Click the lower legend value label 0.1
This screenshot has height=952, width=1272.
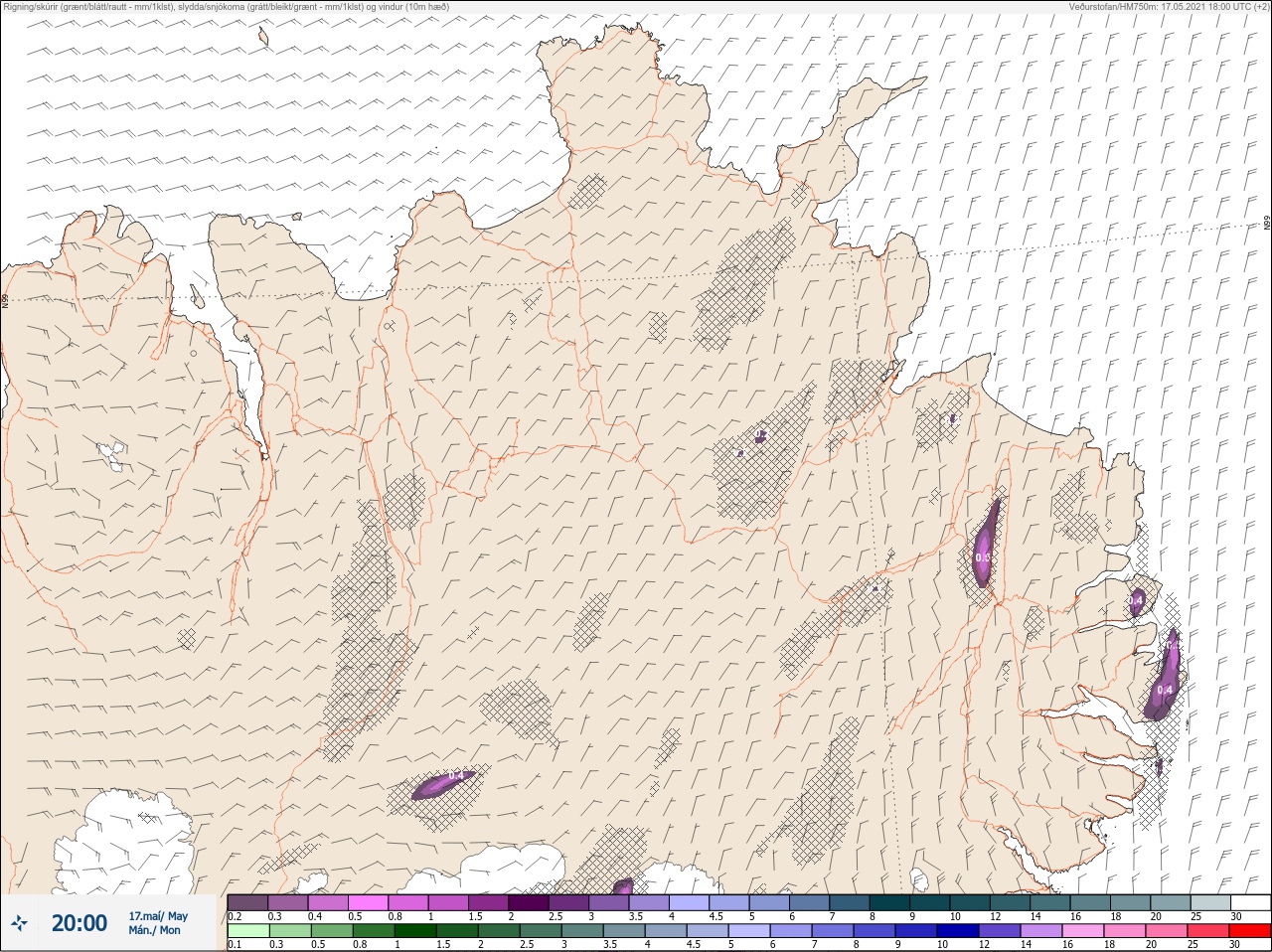[x=235, y=944]
